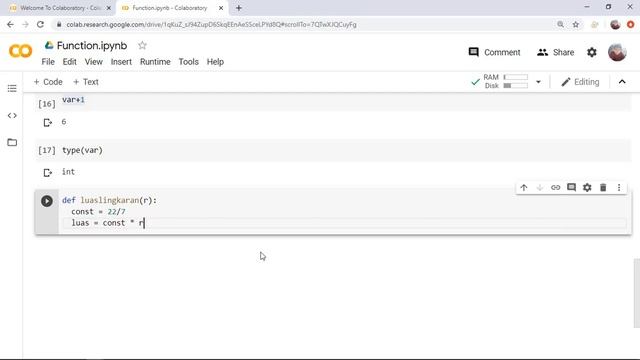Add a comment to the cell
The image size is (640, 360).
click(571, 187)
